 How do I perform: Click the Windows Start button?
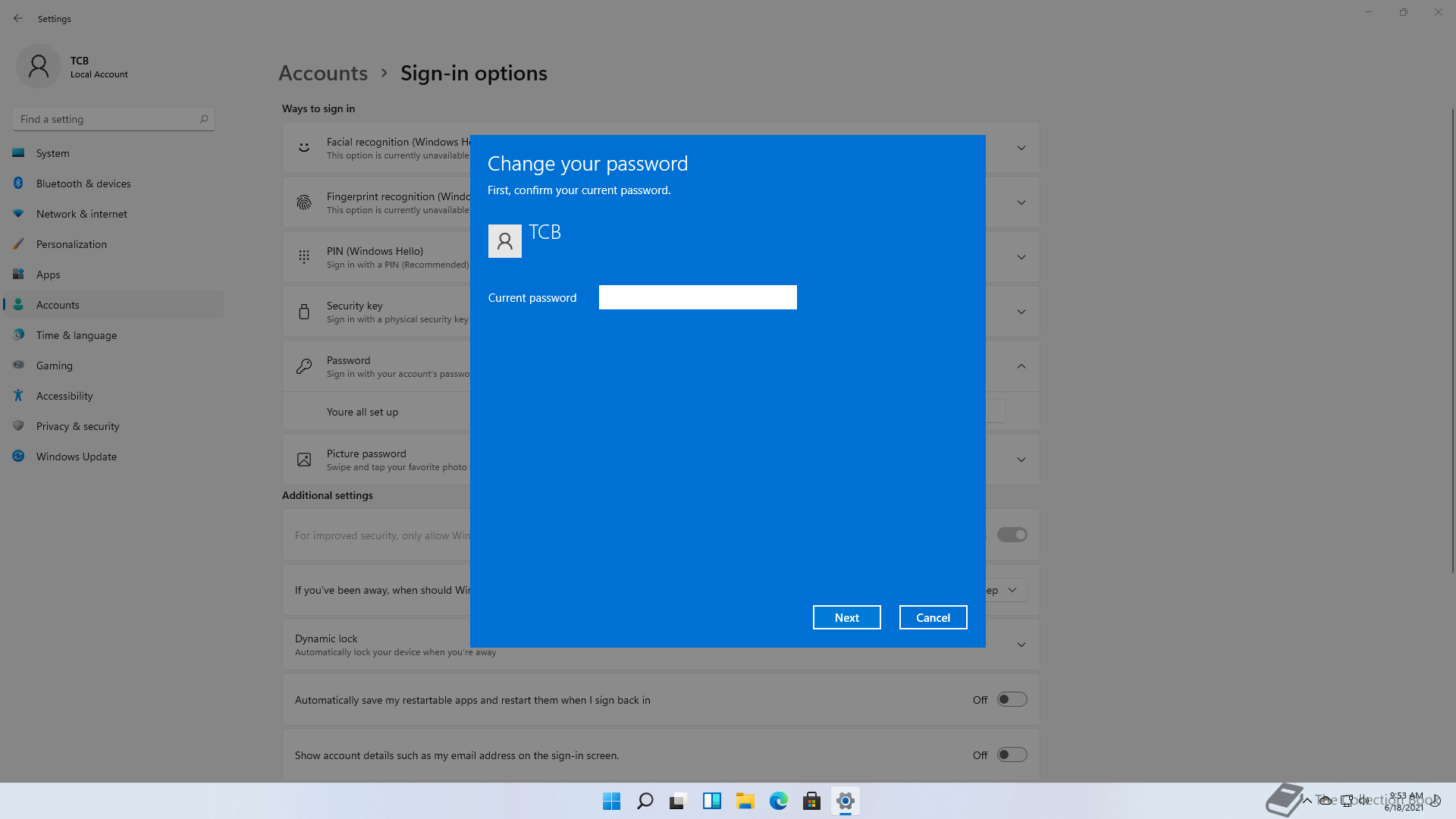(x=611, y=801)
